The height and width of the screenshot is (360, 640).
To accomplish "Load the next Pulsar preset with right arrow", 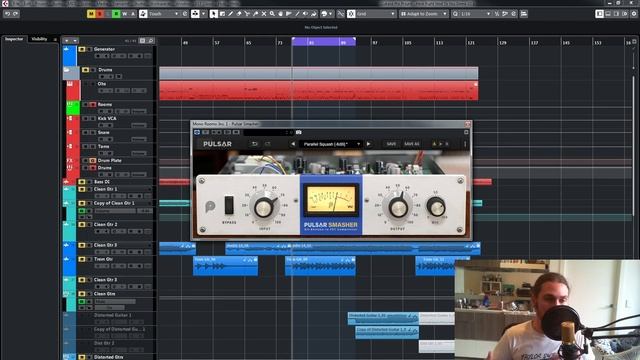I will [369, 144].
